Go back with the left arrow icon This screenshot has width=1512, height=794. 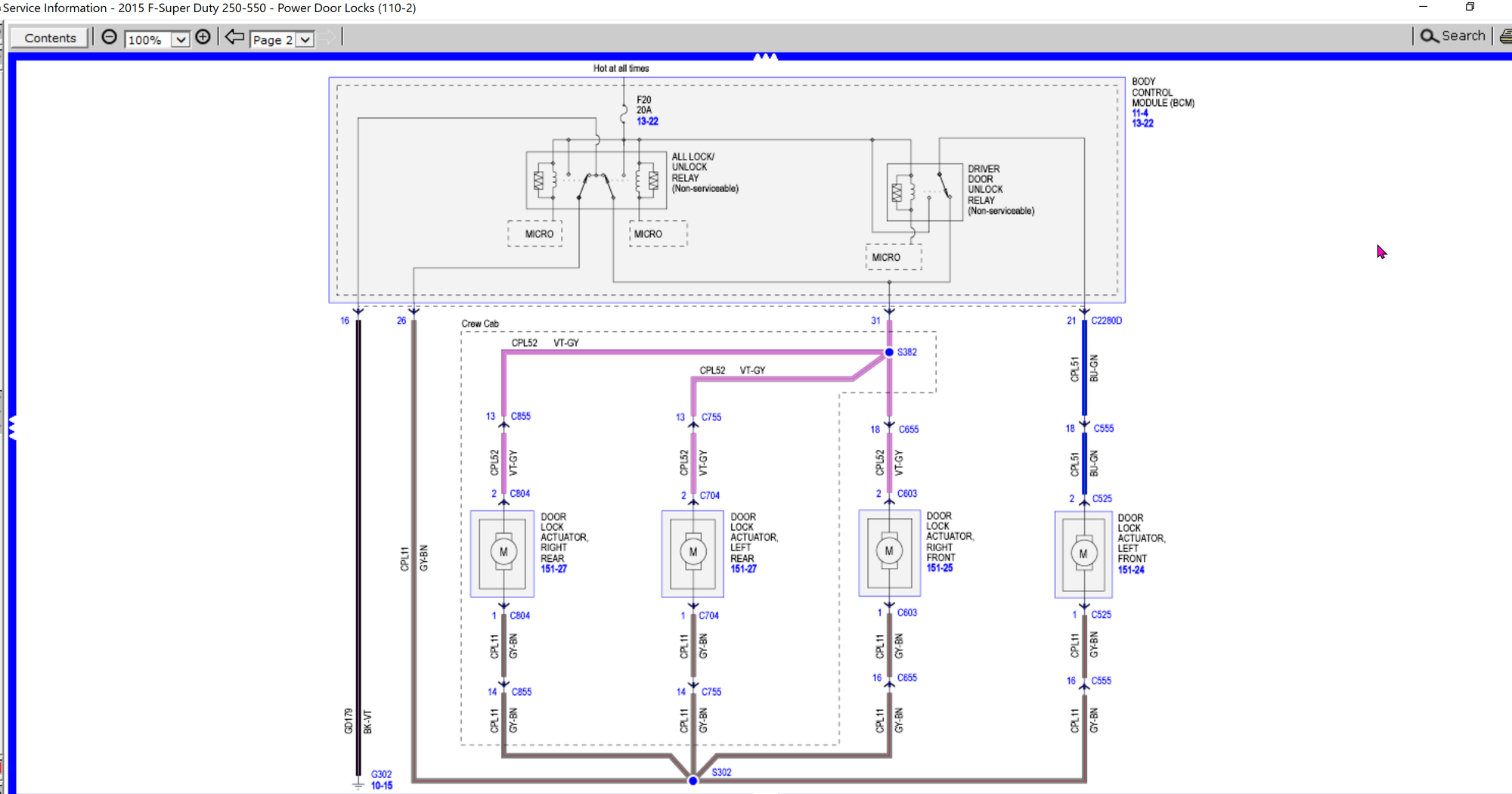tap(234, 37)
